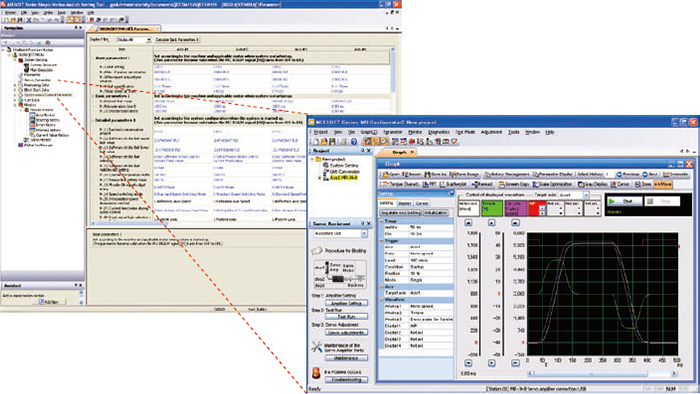Collapse the Trigger section in Setting panel
Screen dimensions: 700x394
pyautogui.click(x=382, y=241)
